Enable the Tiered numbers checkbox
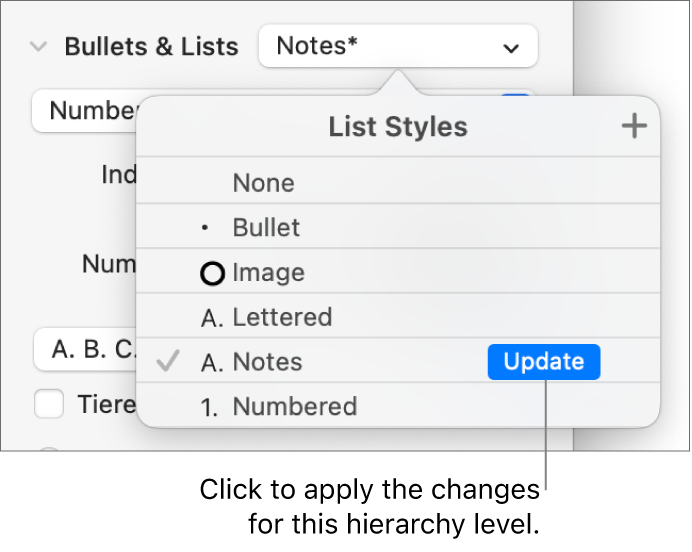The width and height of the screenshot is (692, 552). point(49,404)
